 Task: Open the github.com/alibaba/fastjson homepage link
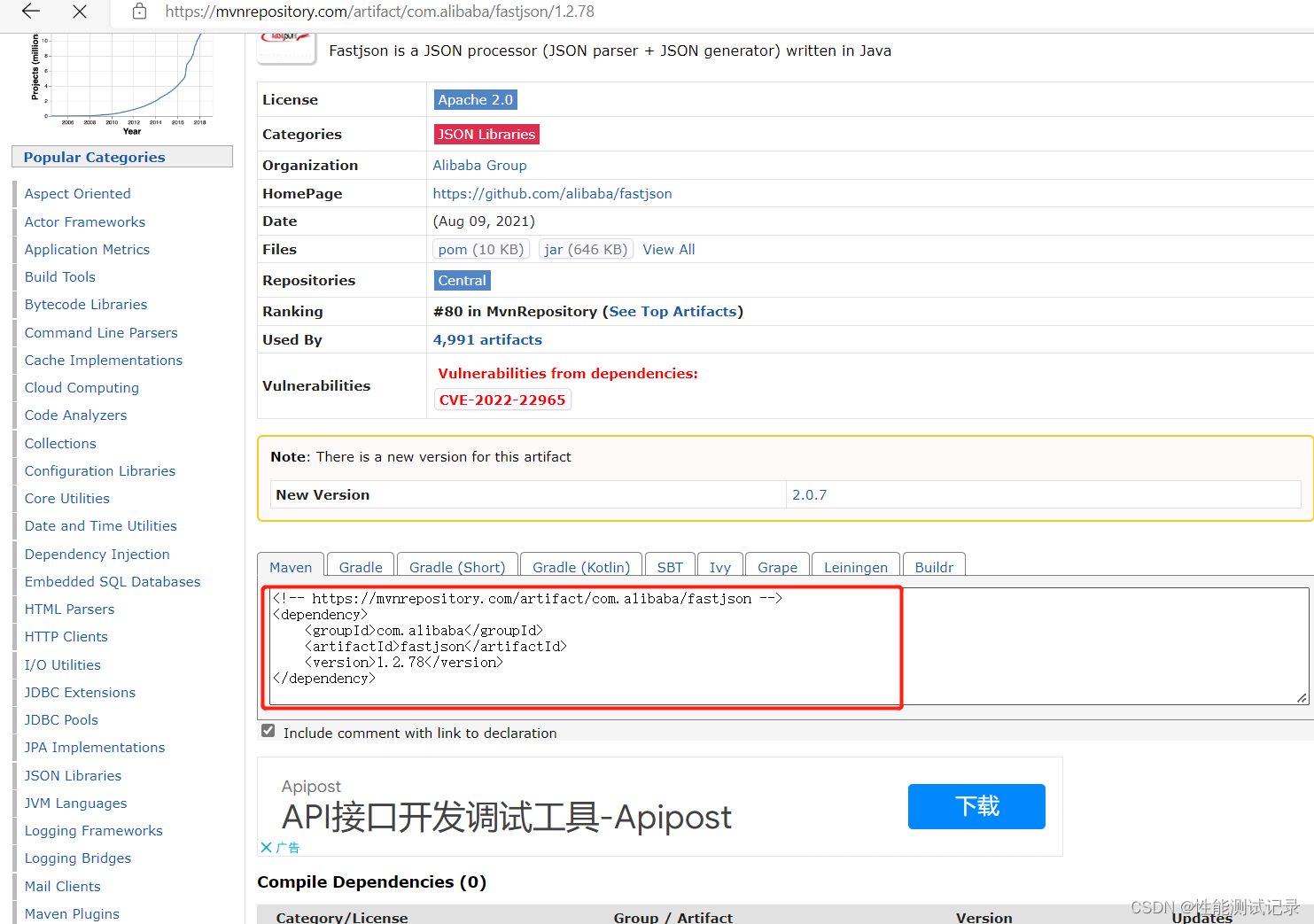tap(552, 194)
